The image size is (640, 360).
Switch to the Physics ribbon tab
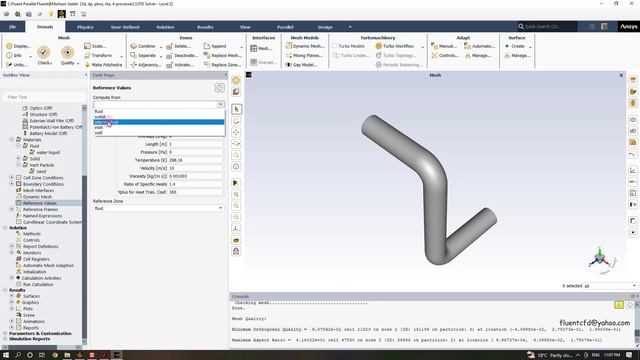click(85, 27)
